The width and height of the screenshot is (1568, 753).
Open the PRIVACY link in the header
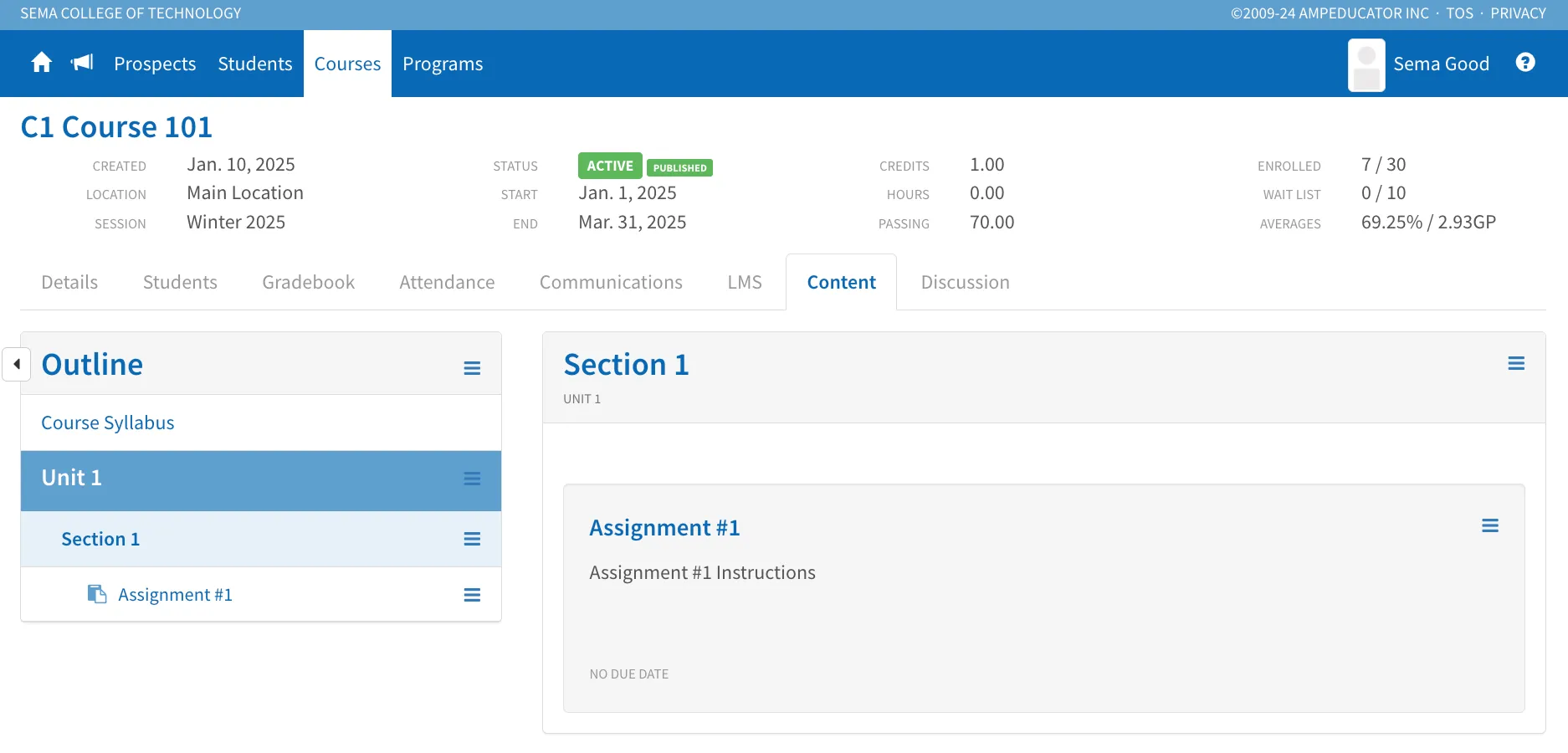(x=1518, y=13)
